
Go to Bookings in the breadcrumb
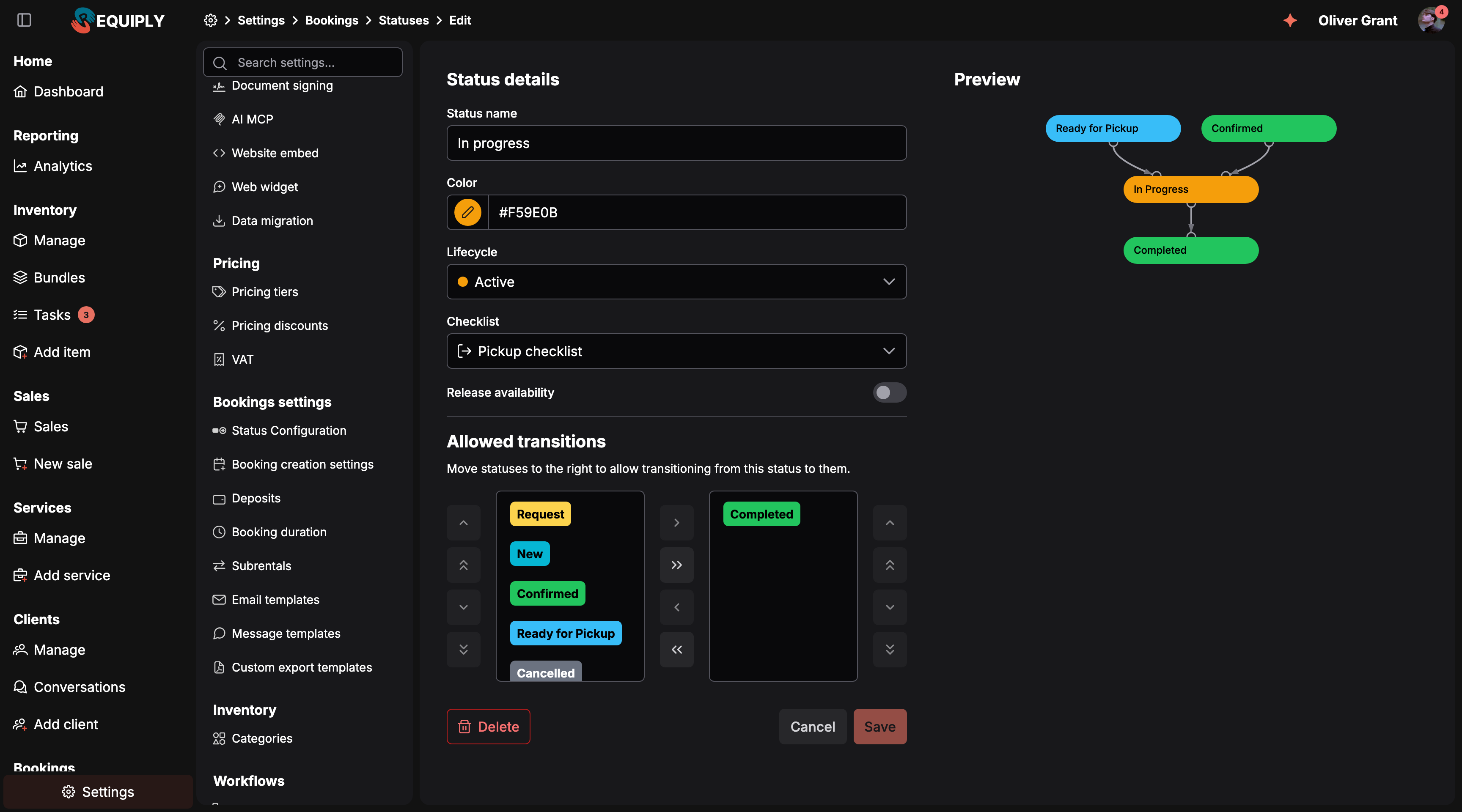click(x=332, y=20)
